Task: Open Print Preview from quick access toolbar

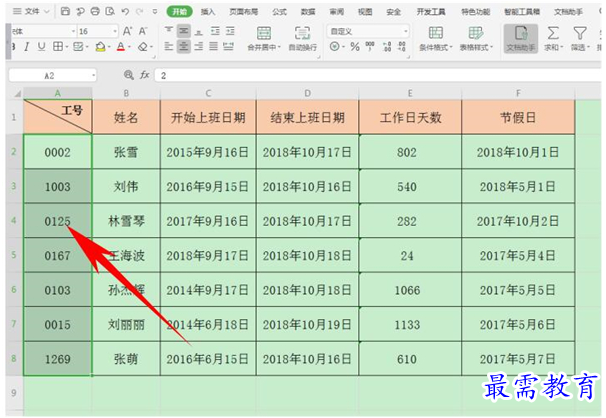Action: (x=110, y=12)
